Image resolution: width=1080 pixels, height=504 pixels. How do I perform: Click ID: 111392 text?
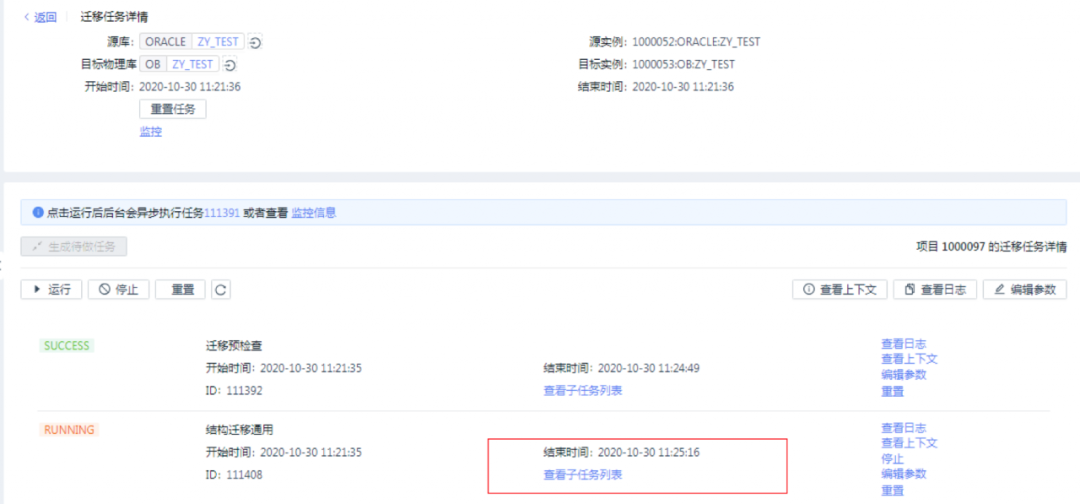(x=234, y=390)
